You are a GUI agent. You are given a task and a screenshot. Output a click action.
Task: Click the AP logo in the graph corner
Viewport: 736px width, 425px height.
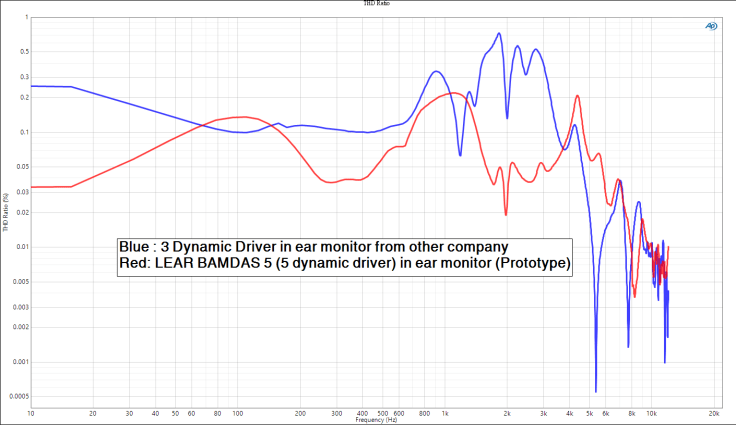click(x=711, y=25)
